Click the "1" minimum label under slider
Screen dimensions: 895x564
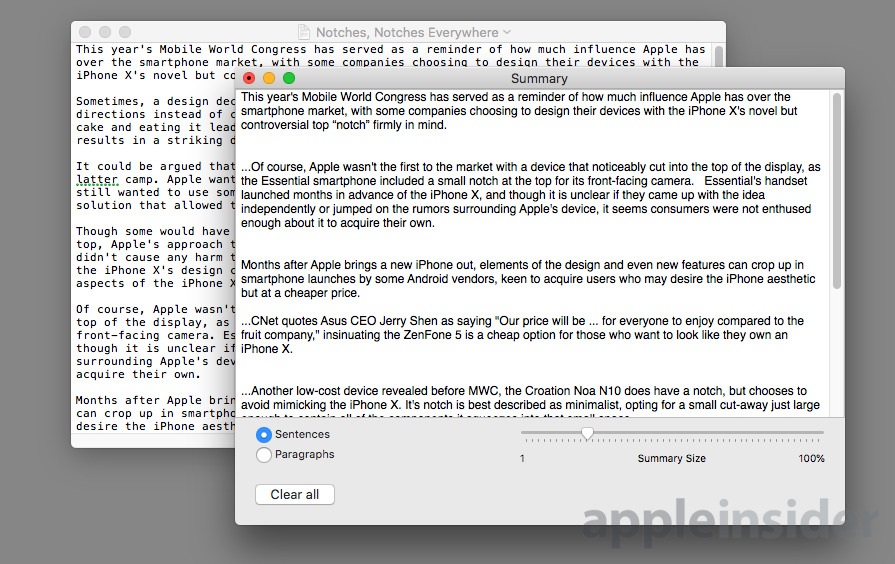coord(522,458)
